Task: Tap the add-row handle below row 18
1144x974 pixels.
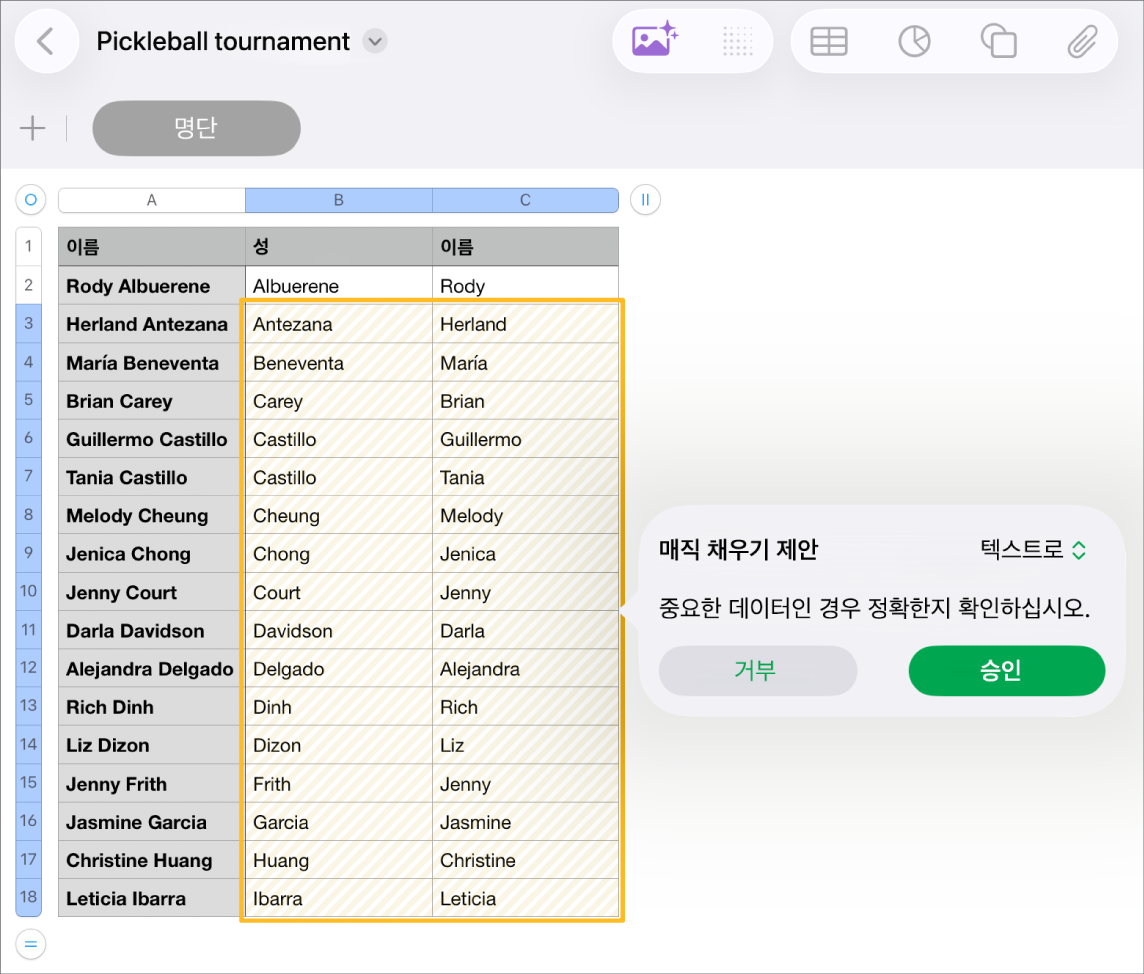Action: tap(31, 944)
